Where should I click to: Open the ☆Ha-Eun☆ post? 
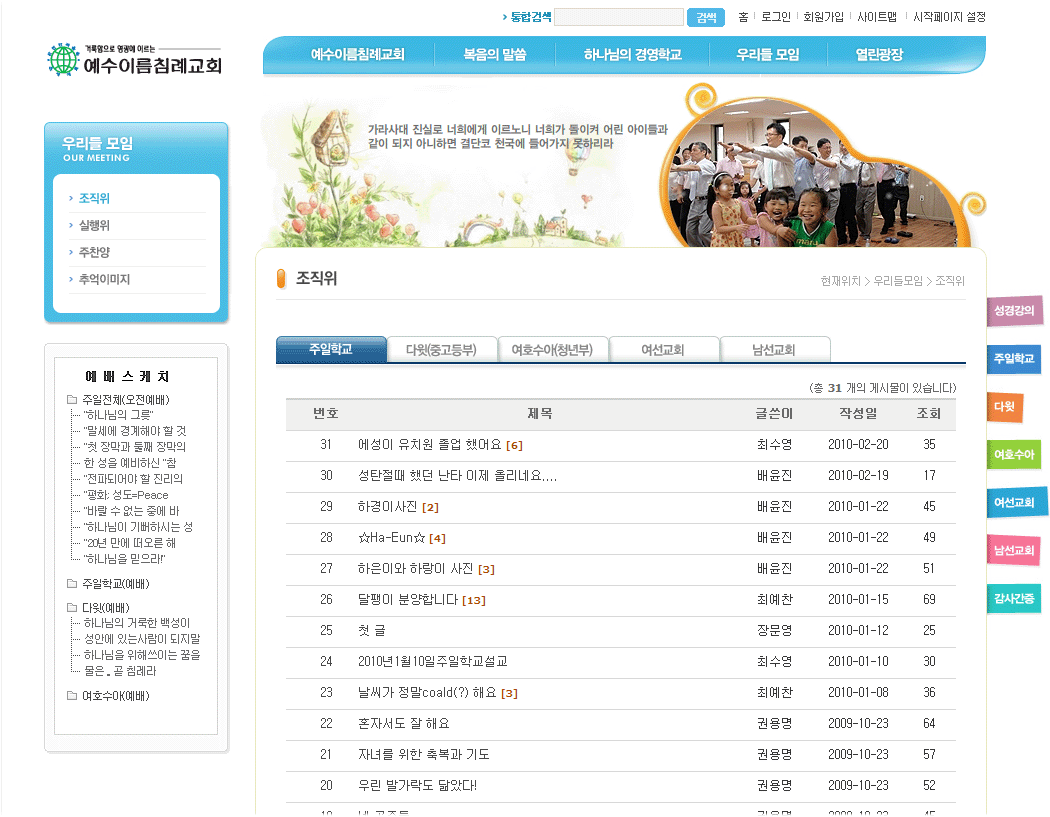pyautogui.click(x=391, y=538)
